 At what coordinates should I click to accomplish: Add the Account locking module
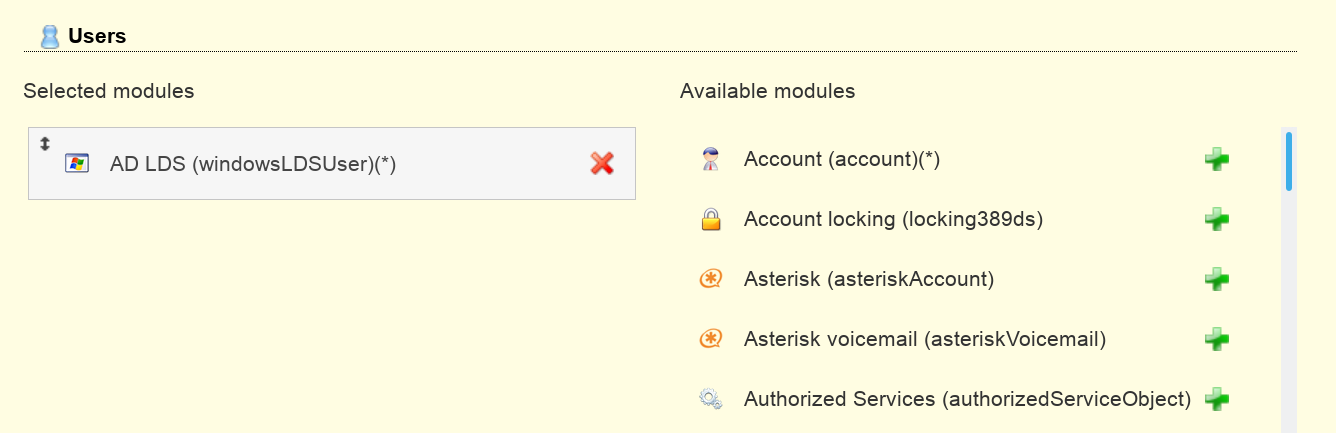(x=1217, y=220)
